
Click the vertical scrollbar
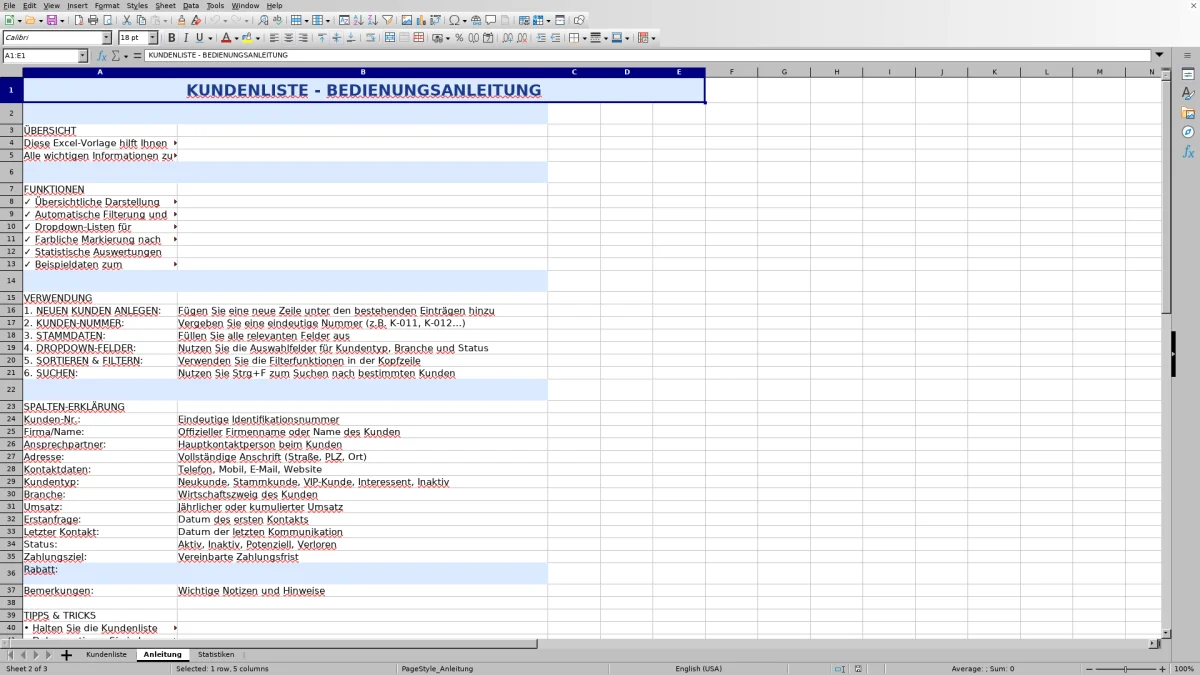pos(1166,355)
